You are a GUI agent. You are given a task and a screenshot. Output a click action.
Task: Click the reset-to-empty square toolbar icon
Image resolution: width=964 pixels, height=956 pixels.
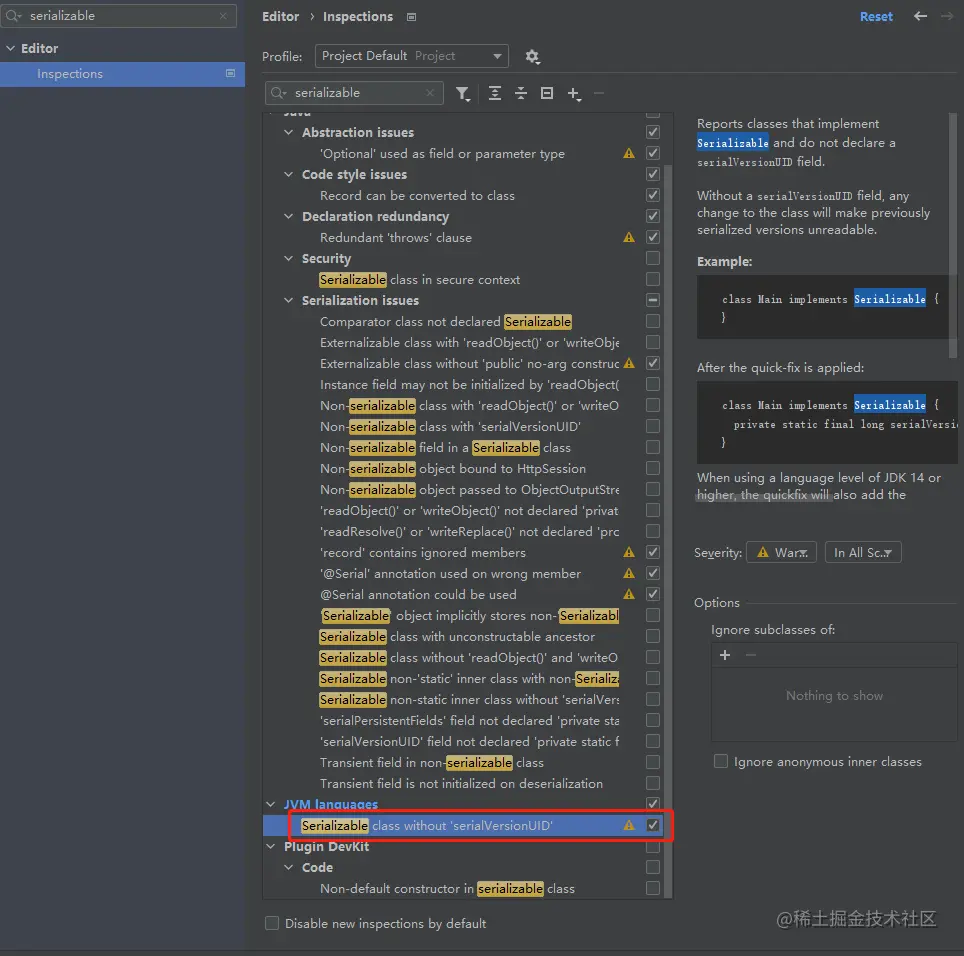click(x=547, y=93)
